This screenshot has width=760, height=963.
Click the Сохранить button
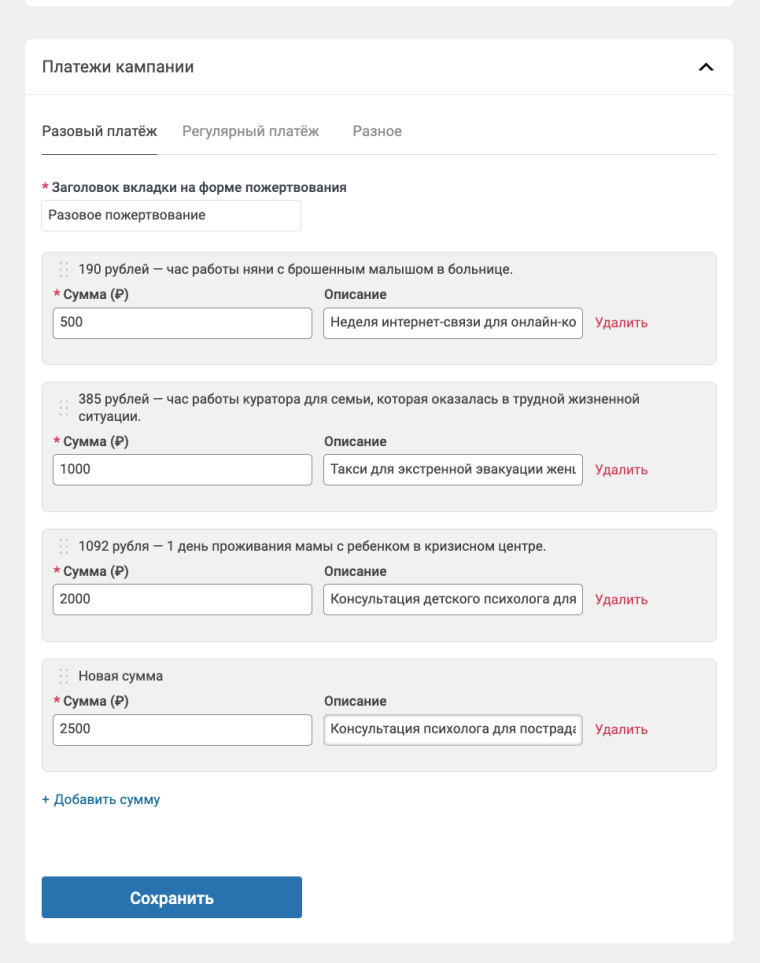click(x=171, y=897)
